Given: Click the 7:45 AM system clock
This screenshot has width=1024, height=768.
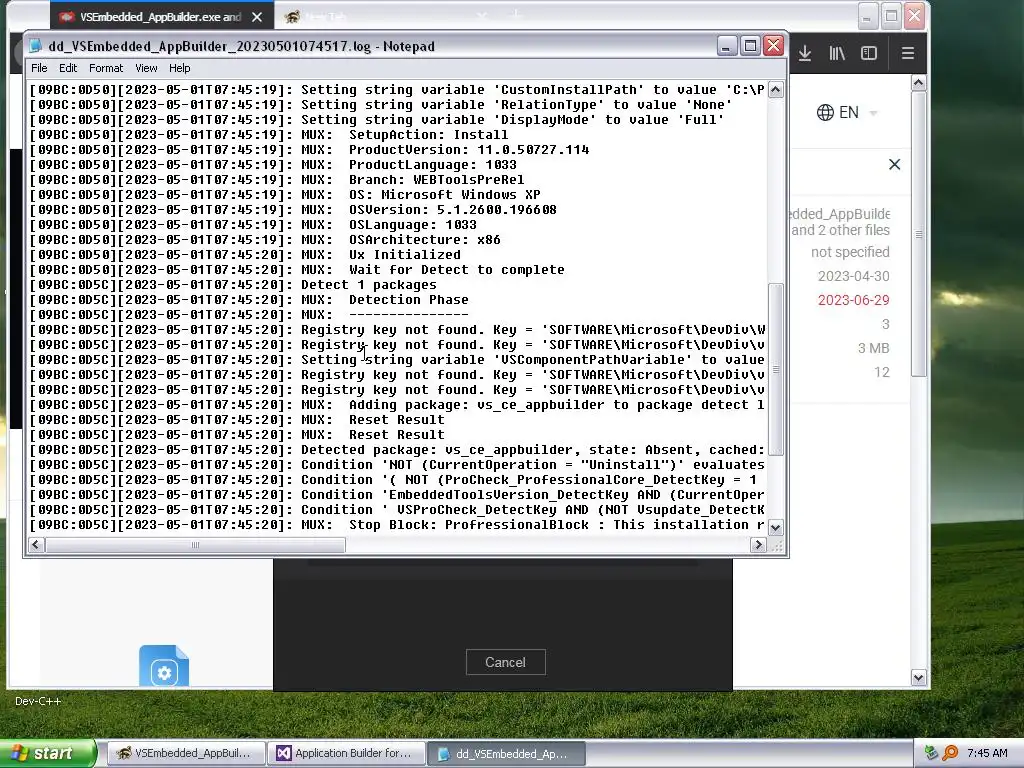Looking at the screenshot, I should 987,753.
